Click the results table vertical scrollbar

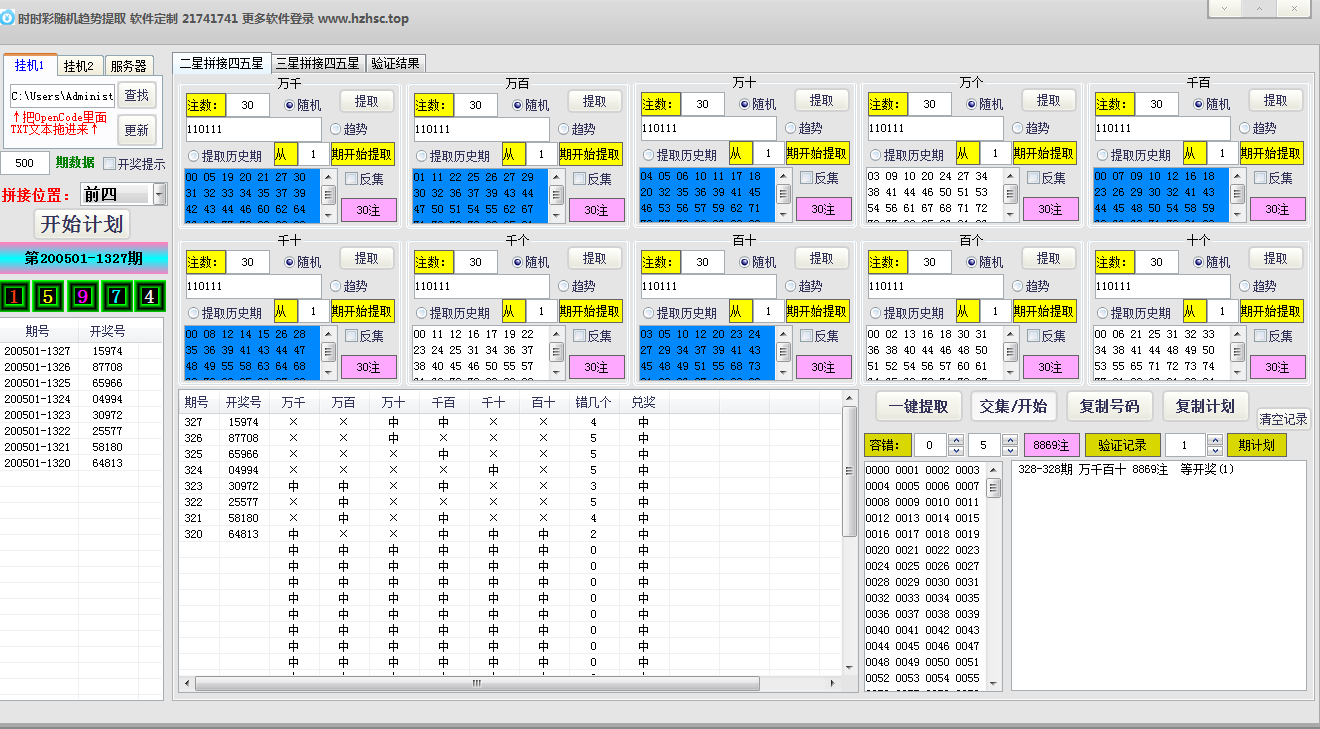pyautogui.click(x=850, y=470)
